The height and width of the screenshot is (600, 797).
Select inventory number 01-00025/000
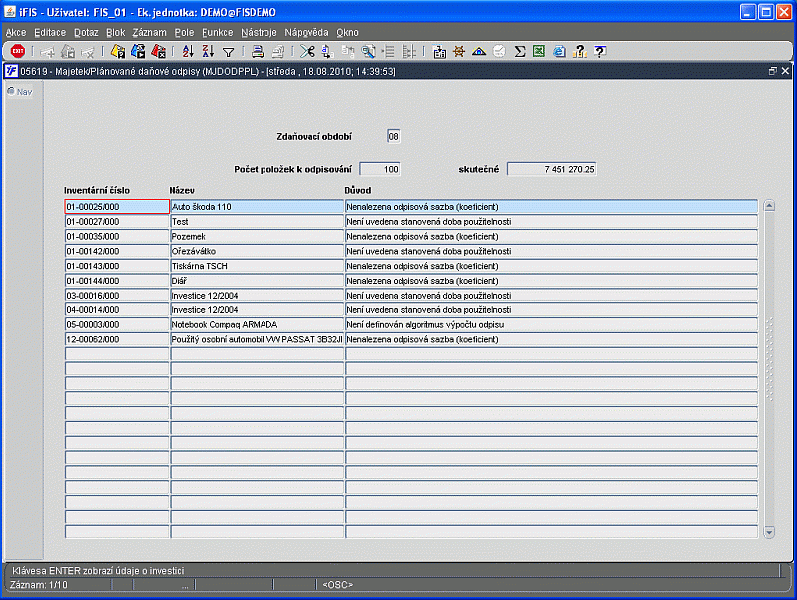(x=117, y=207)
